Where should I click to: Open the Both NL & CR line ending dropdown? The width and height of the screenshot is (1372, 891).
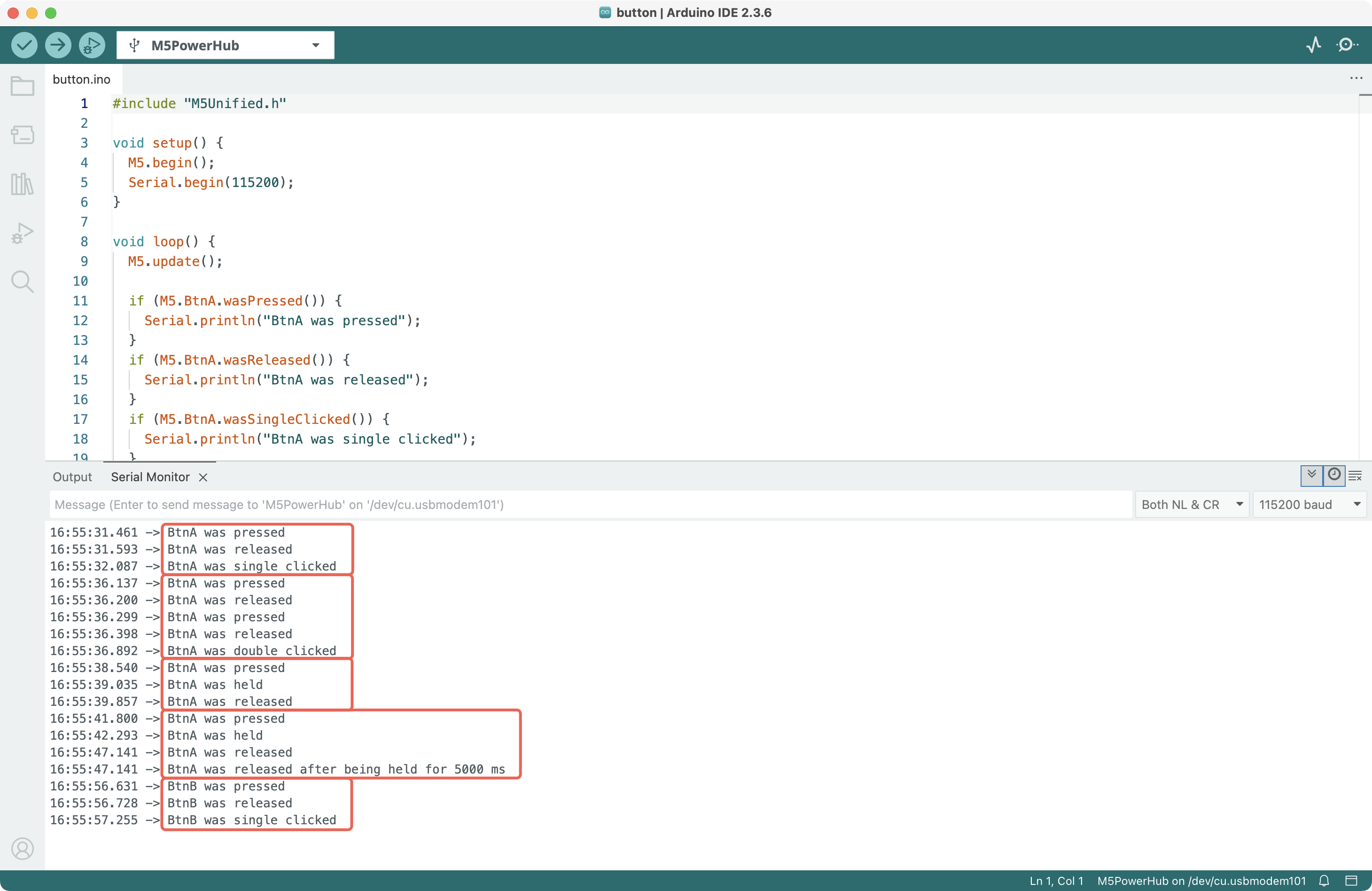tap(1191, 505)
